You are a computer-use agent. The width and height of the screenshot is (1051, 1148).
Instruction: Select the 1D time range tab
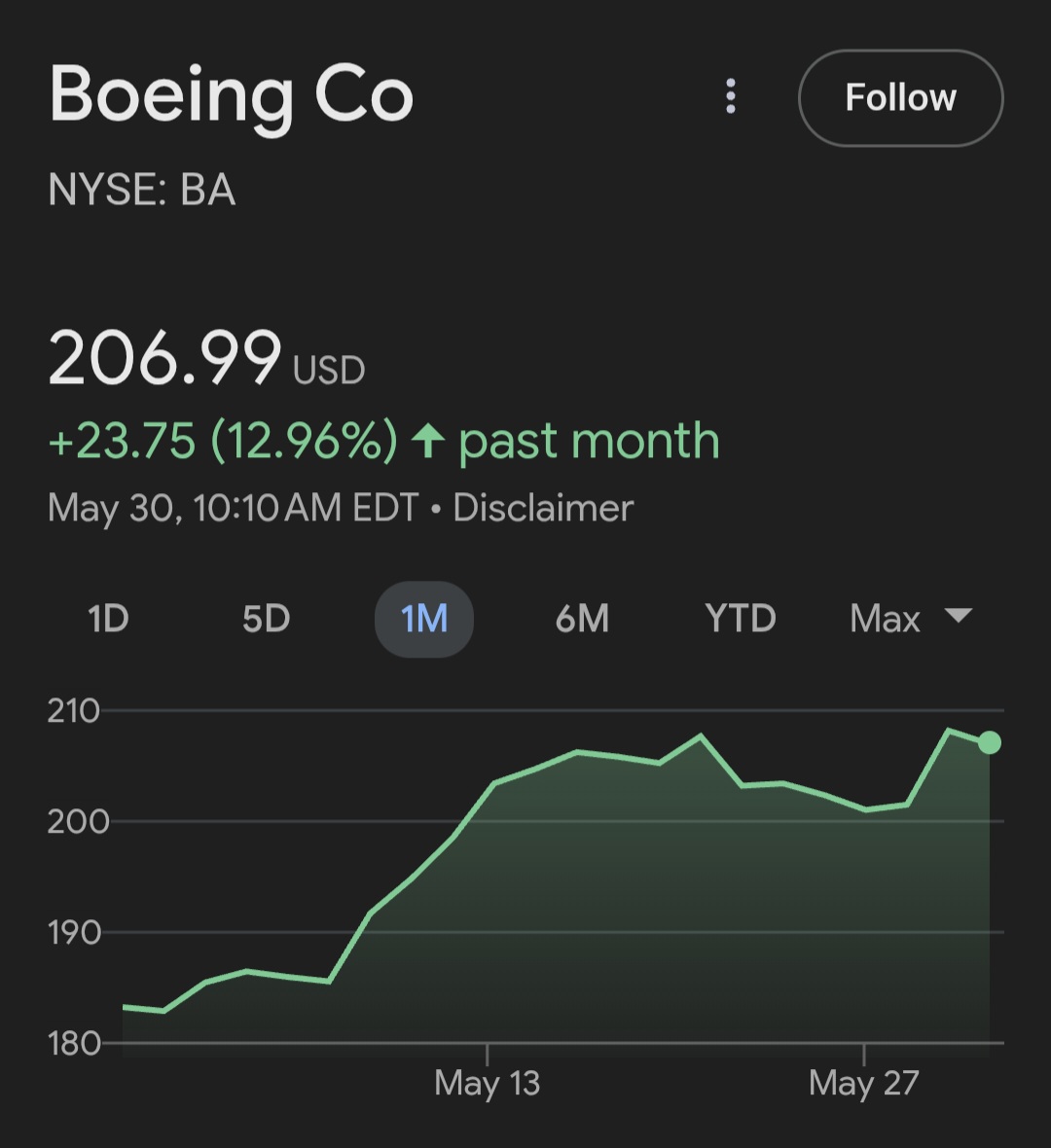tap(108, 619)
